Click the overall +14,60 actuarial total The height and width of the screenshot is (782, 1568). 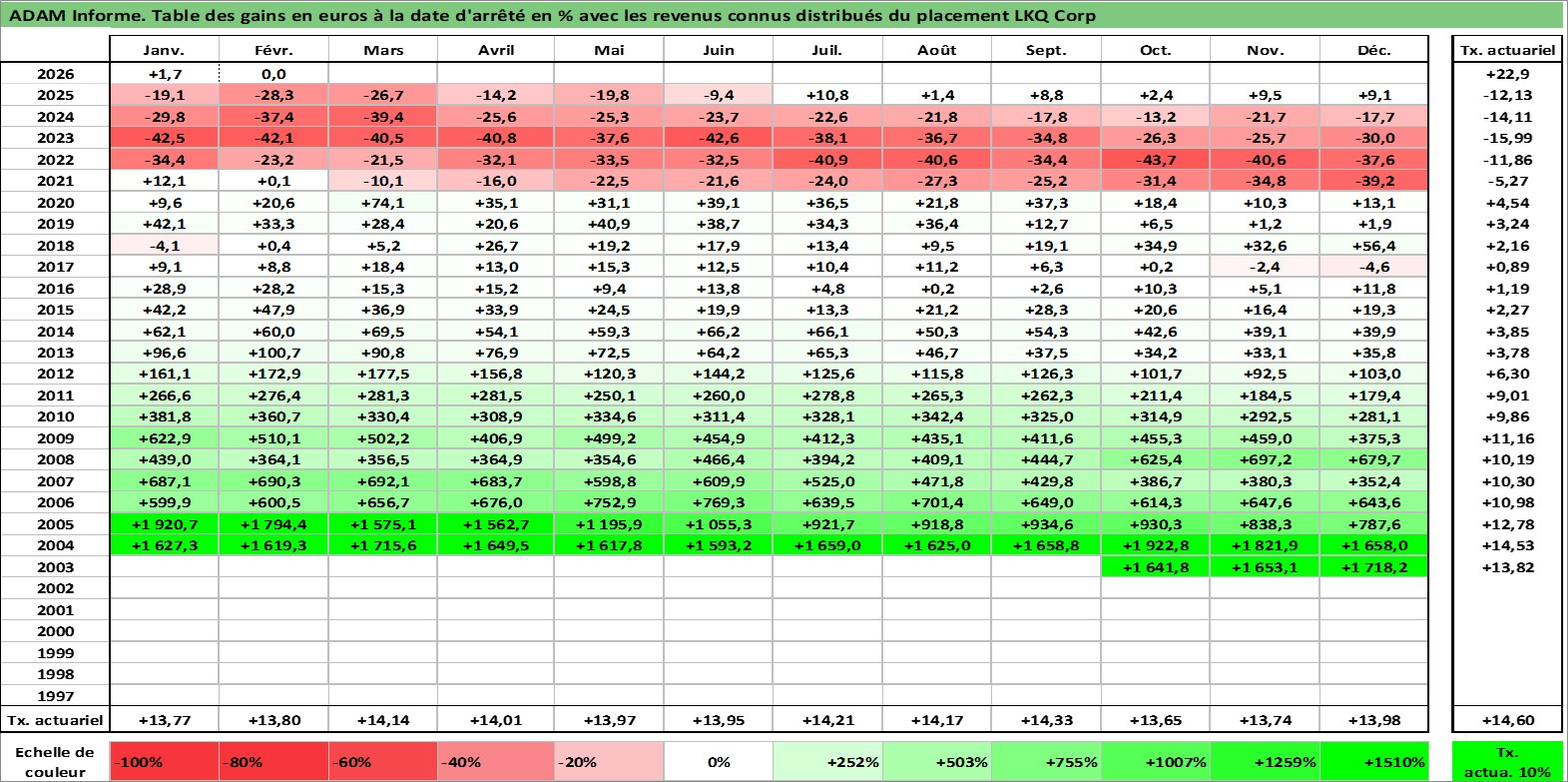tap(1507, 720)
